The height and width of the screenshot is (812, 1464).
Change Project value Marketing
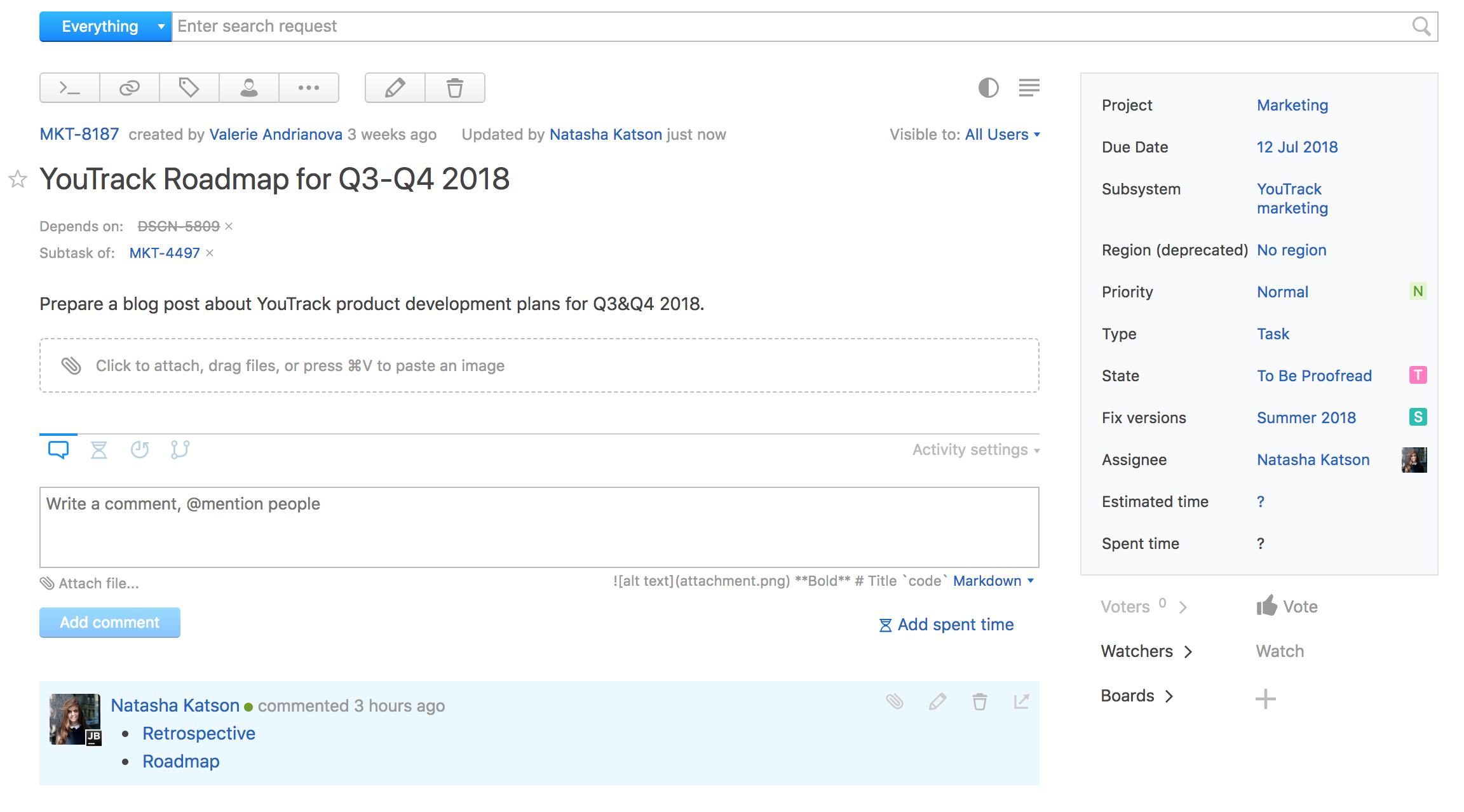(x=1292, y=105)
